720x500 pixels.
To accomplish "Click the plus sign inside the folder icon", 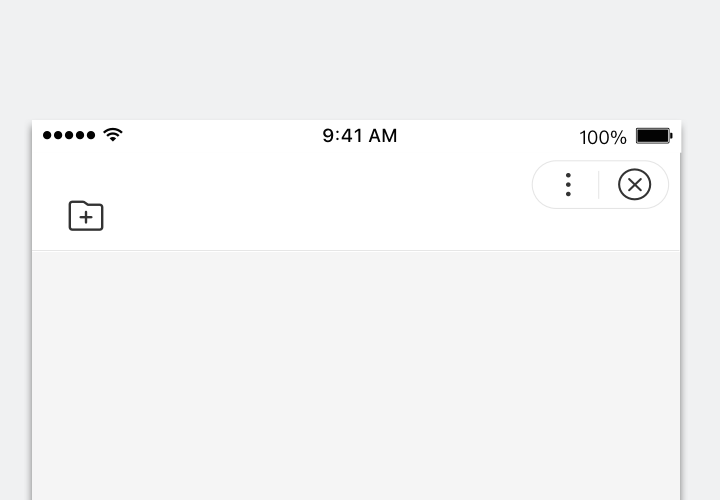I will [x=86, y=218].
